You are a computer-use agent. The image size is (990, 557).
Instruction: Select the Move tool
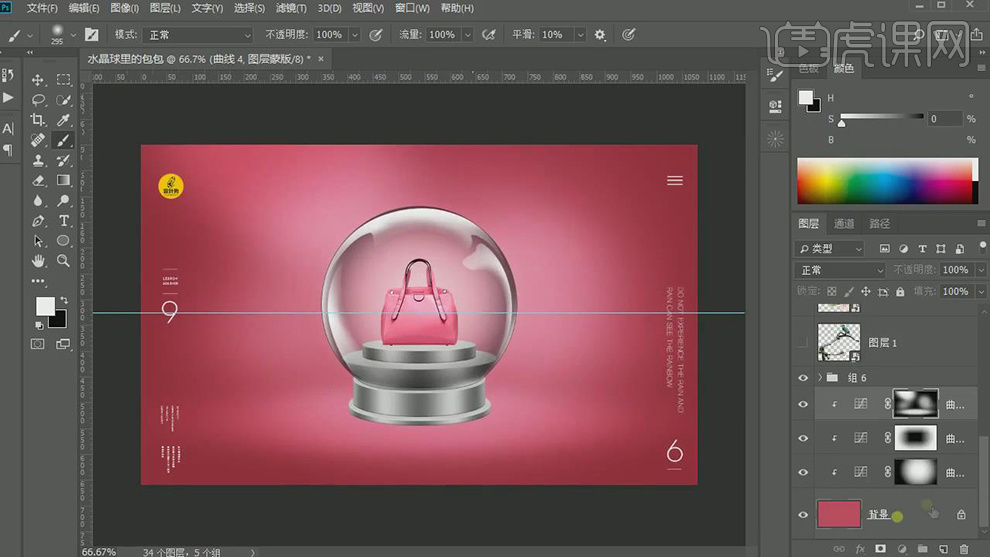(38, 79)
